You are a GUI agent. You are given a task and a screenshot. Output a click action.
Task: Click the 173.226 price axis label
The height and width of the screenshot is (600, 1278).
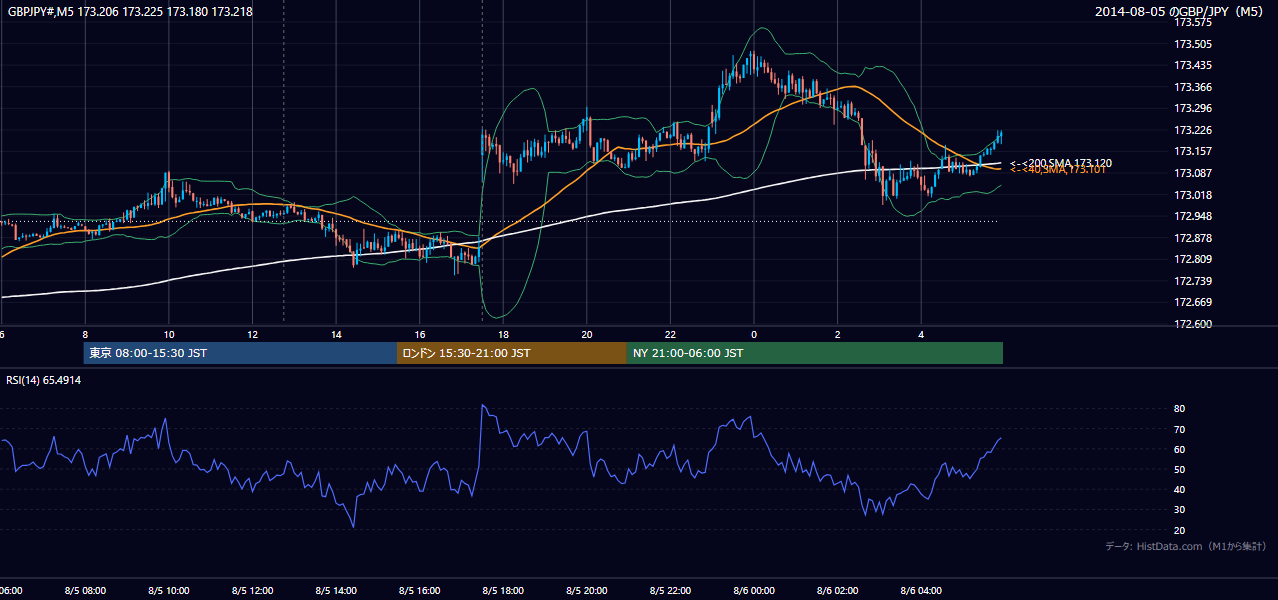coord(1192,130)
